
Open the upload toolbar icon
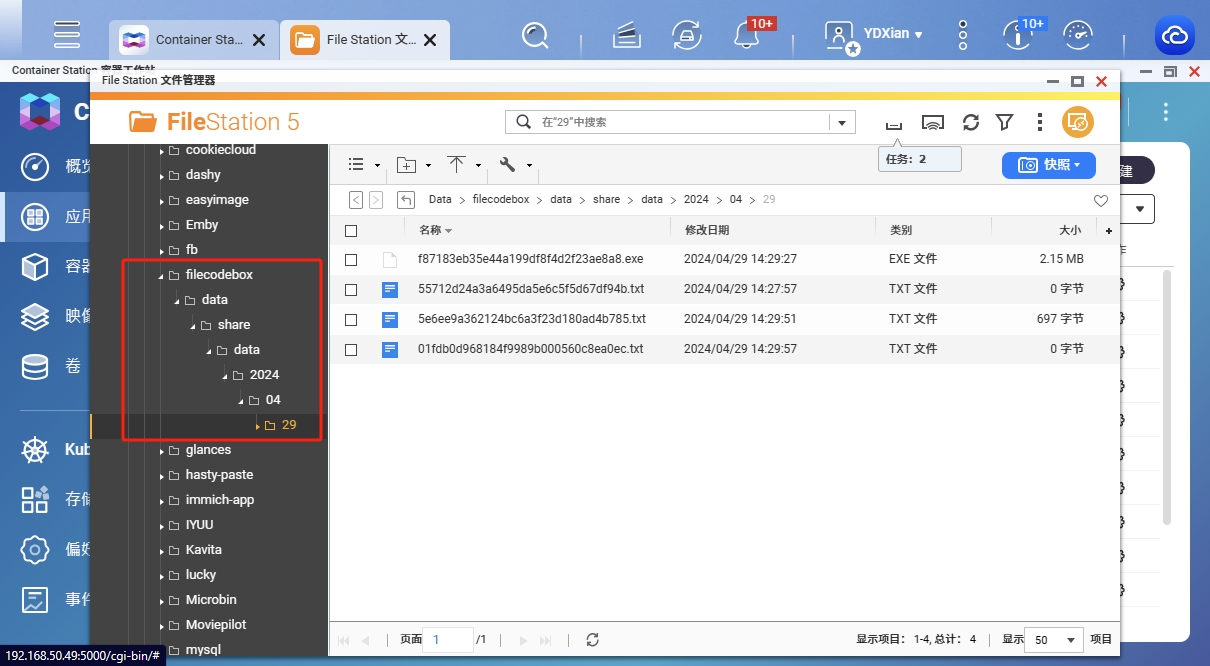click(457, 165)
